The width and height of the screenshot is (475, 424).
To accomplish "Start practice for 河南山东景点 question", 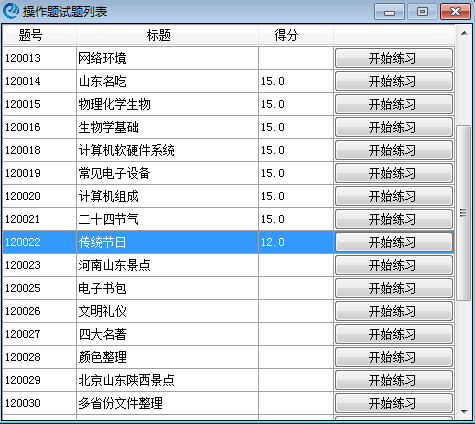I will point(394,265).
